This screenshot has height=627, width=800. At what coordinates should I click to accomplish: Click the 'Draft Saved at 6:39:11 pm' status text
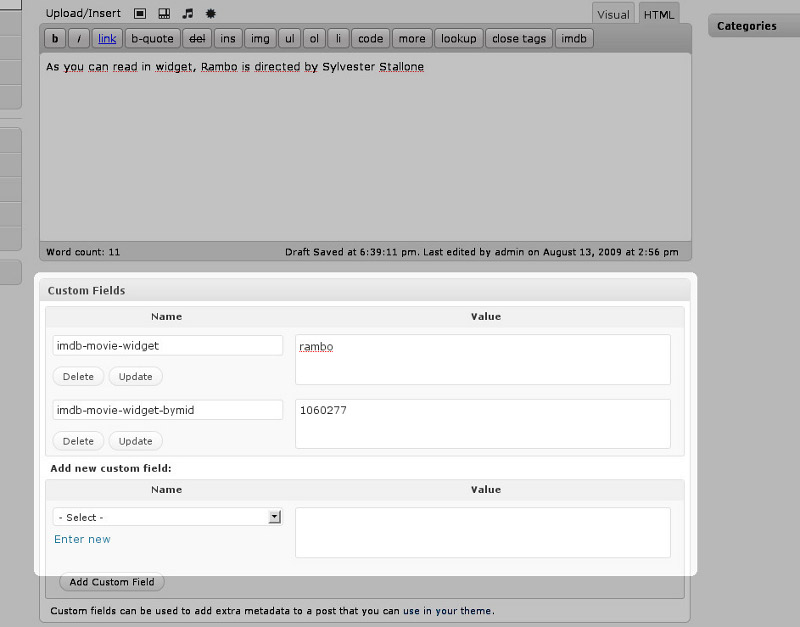(x=352, y=252)
